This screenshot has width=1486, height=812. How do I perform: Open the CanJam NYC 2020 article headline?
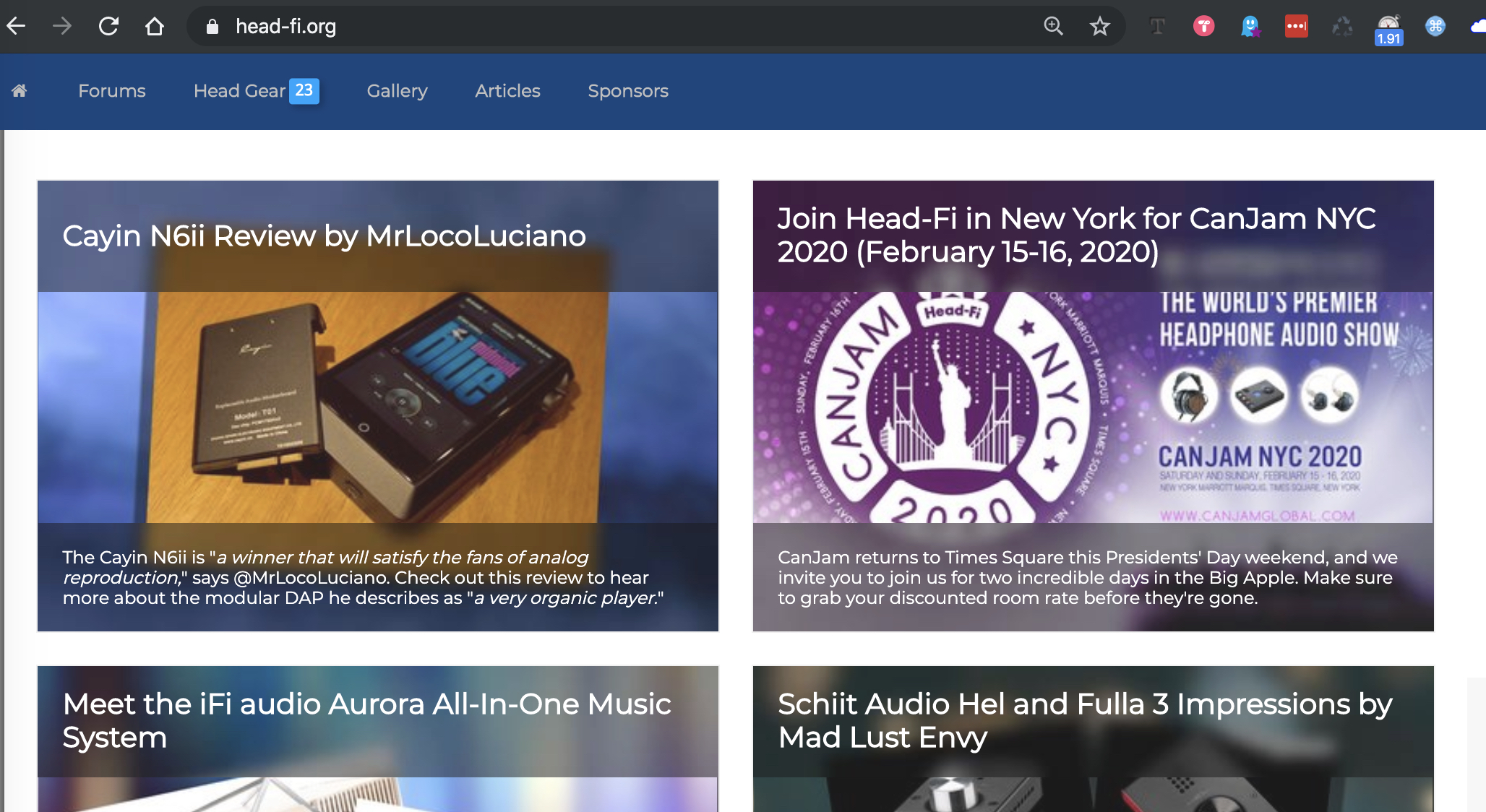point(1075,235)
